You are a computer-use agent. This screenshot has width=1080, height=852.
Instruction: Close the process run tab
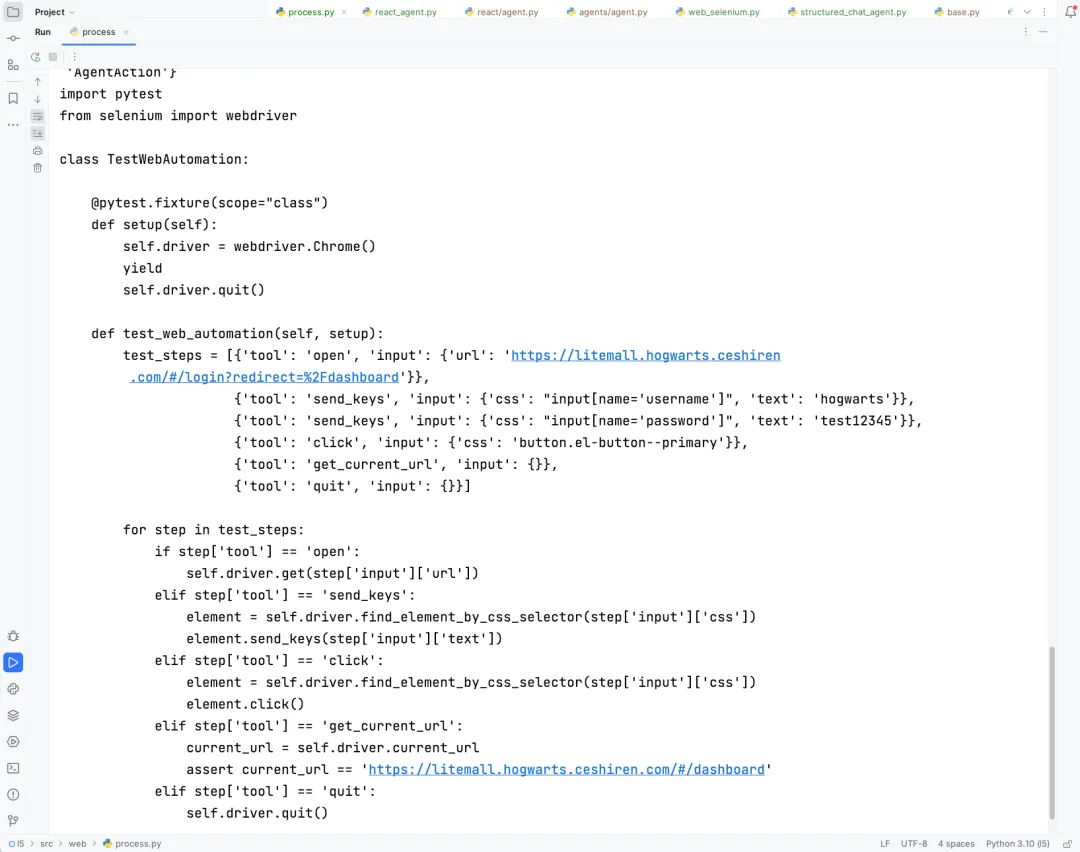126,32
